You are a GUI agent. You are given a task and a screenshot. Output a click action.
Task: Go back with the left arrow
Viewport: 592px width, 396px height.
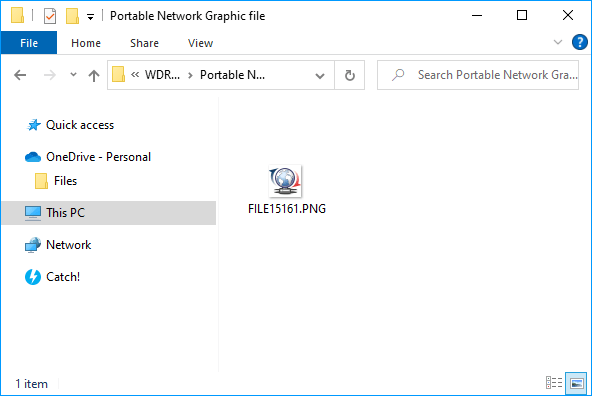20,75
